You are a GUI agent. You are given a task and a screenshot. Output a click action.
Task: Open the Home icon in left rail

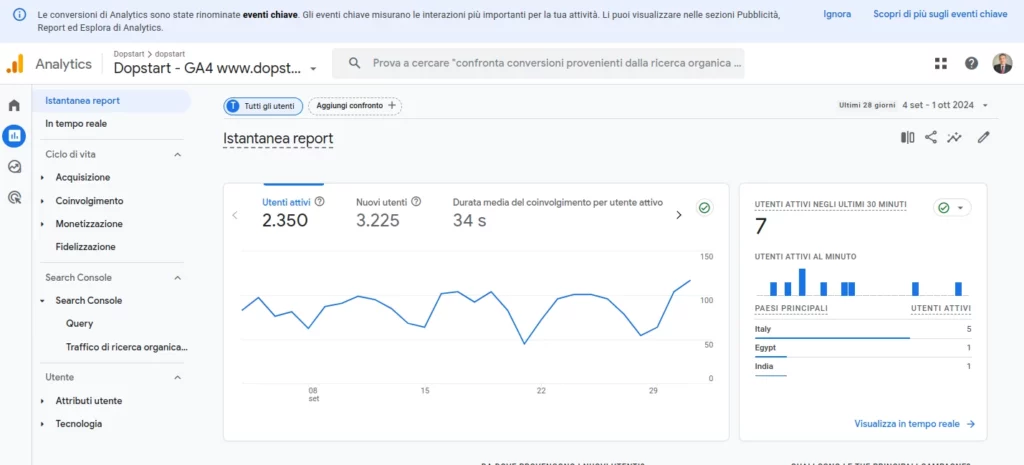pos(14,105)
